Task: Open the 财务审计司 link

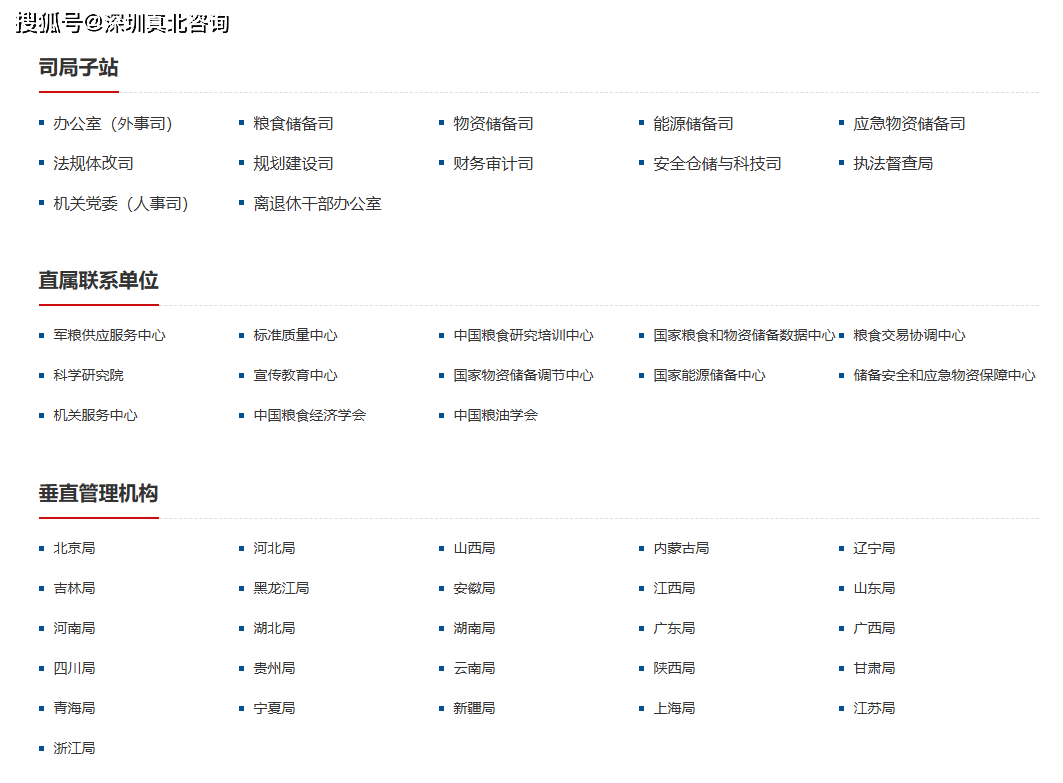Action: (493, 164)
